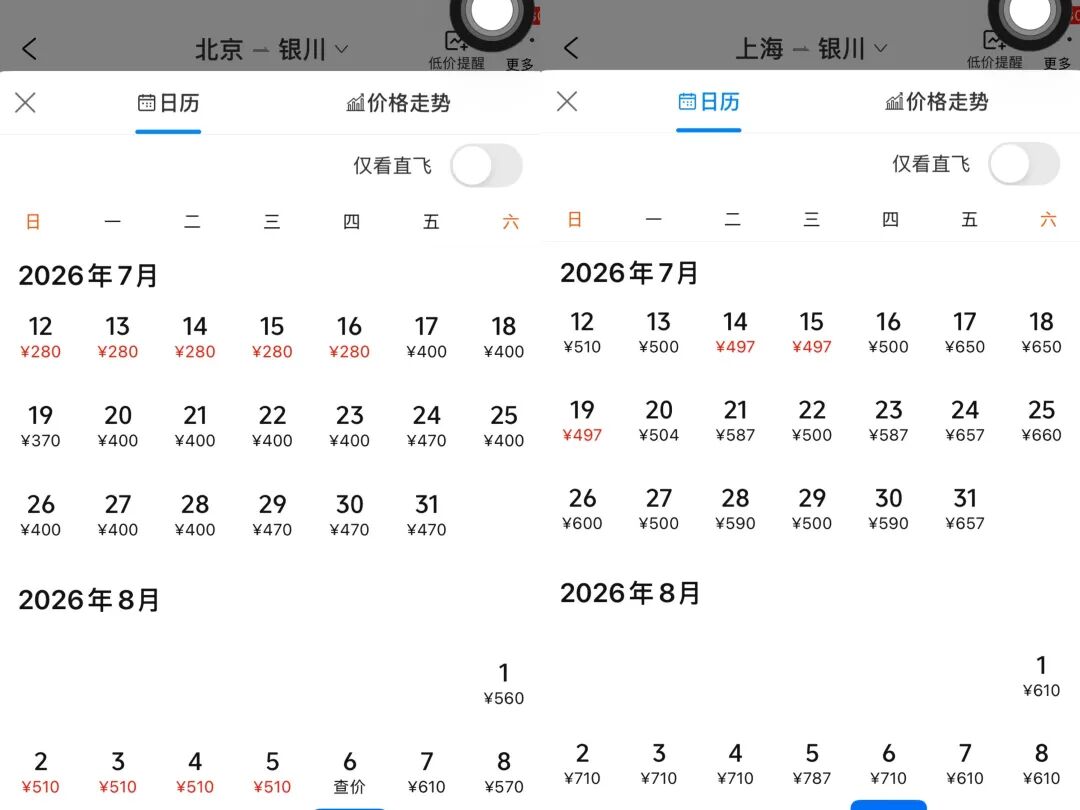
Task: Choose July 19 at ¥370 from 北京
Action: (41, 426)
